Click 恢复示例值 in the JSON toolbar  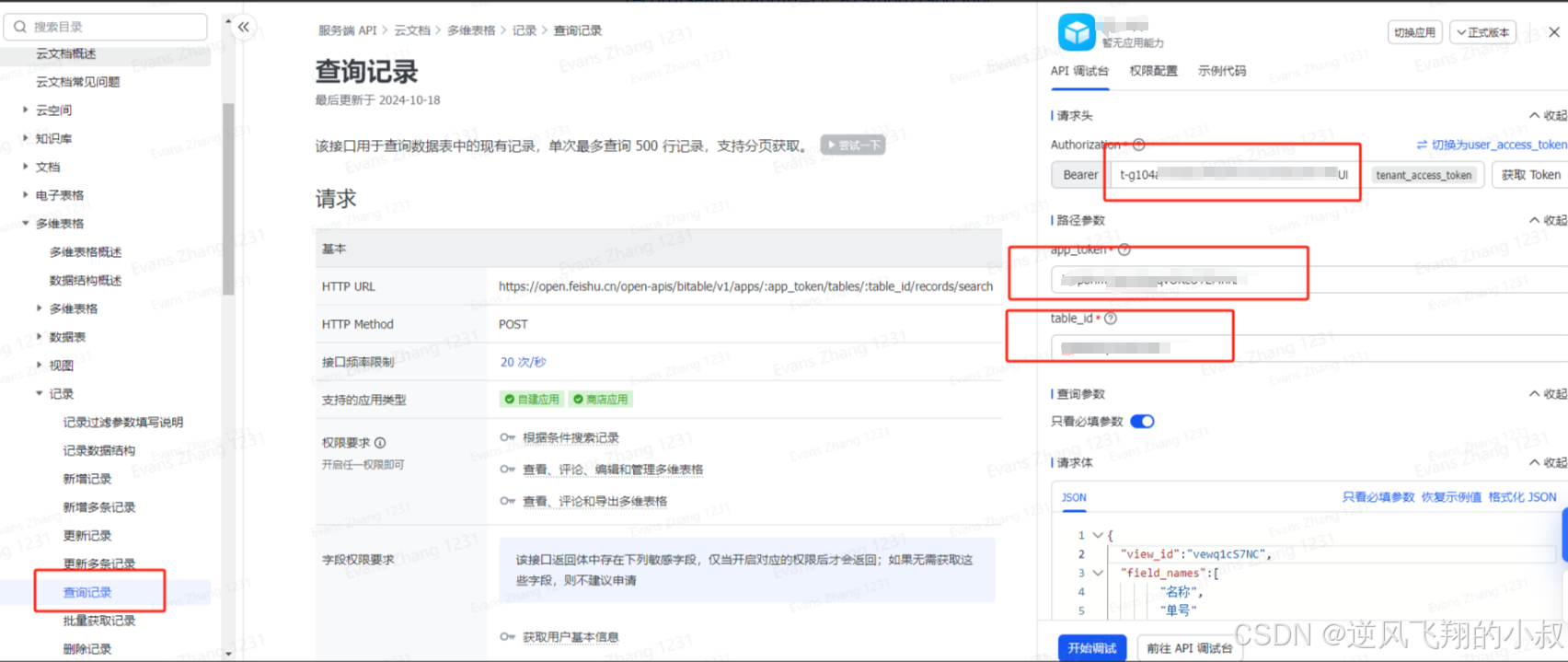[x=1451, y=497]
